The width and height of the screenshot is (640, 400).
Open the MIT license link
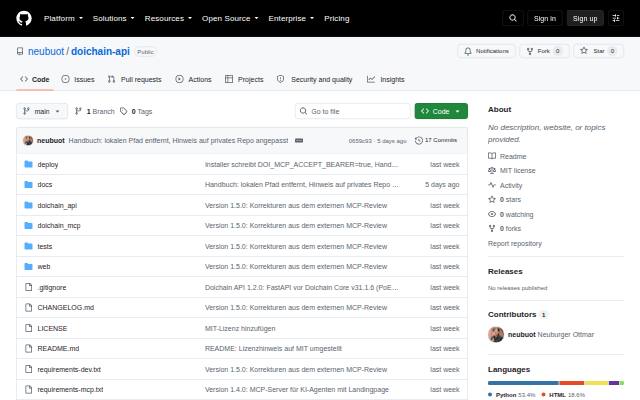coord(511,171)
